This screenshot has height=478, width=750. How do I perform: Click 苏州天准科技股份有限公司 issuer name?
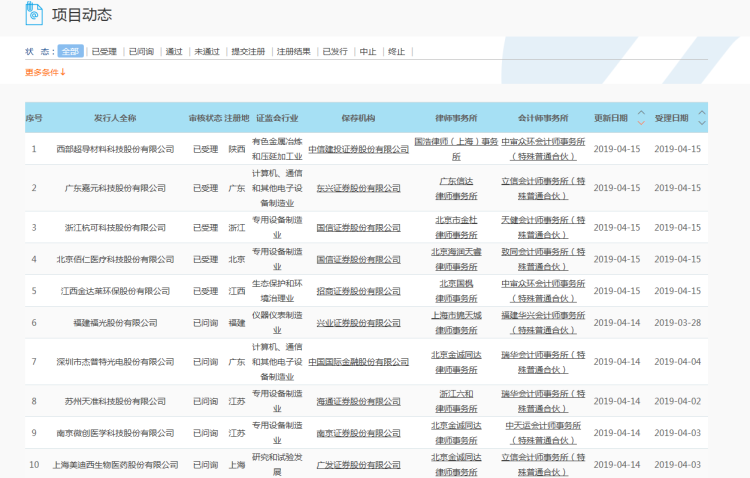[x=115, y=401]
